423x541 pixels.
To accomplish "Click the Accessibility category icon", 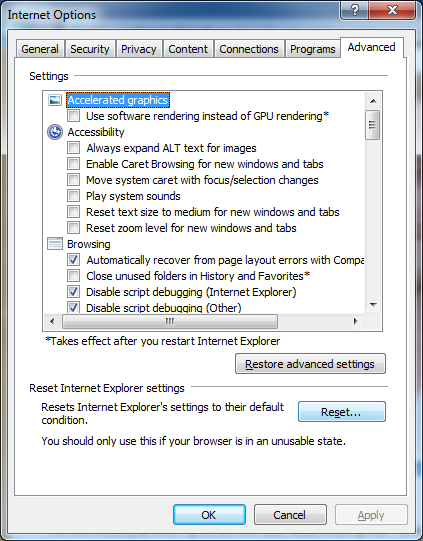I will click(55, 132).
